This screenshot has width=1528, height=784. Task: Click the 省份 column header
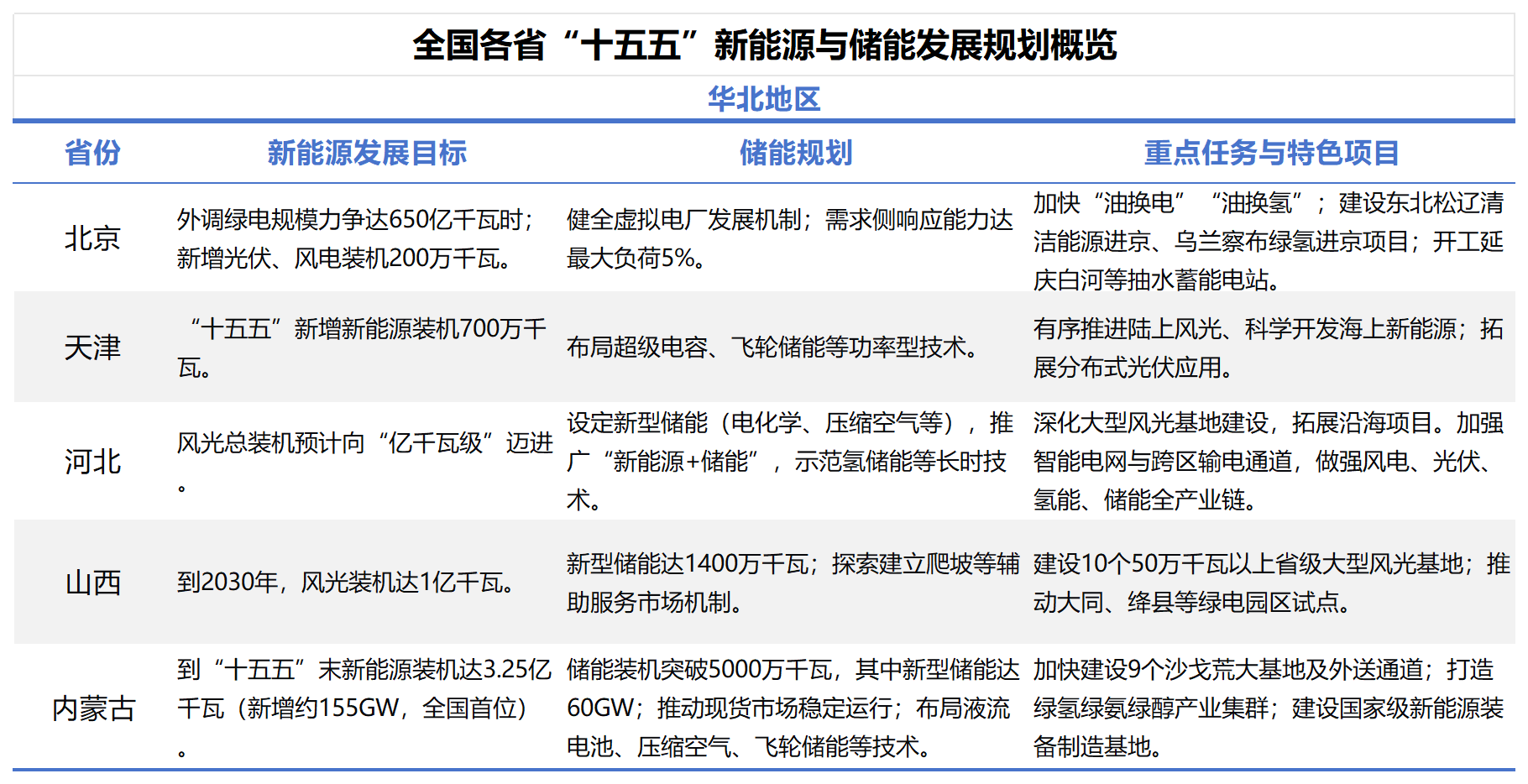92,153
